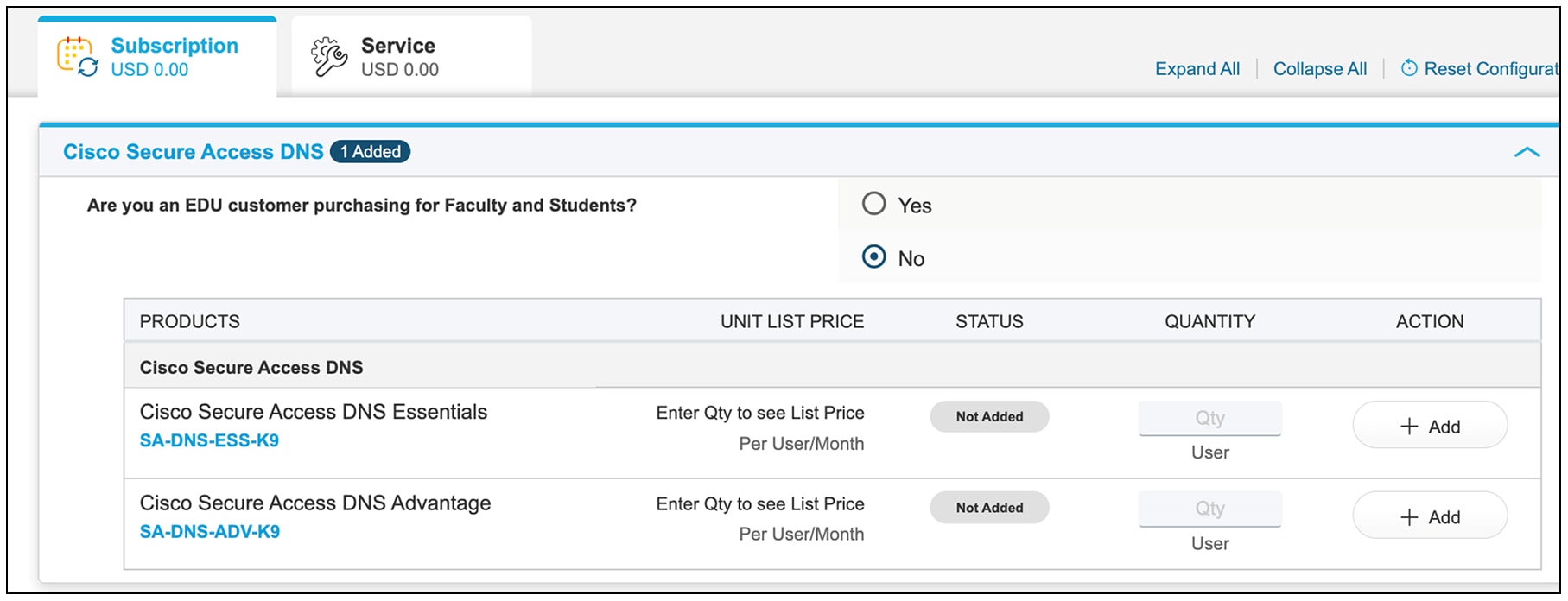Click Expand All link
Screen dimensions: 1568x601
point(1197,69)
